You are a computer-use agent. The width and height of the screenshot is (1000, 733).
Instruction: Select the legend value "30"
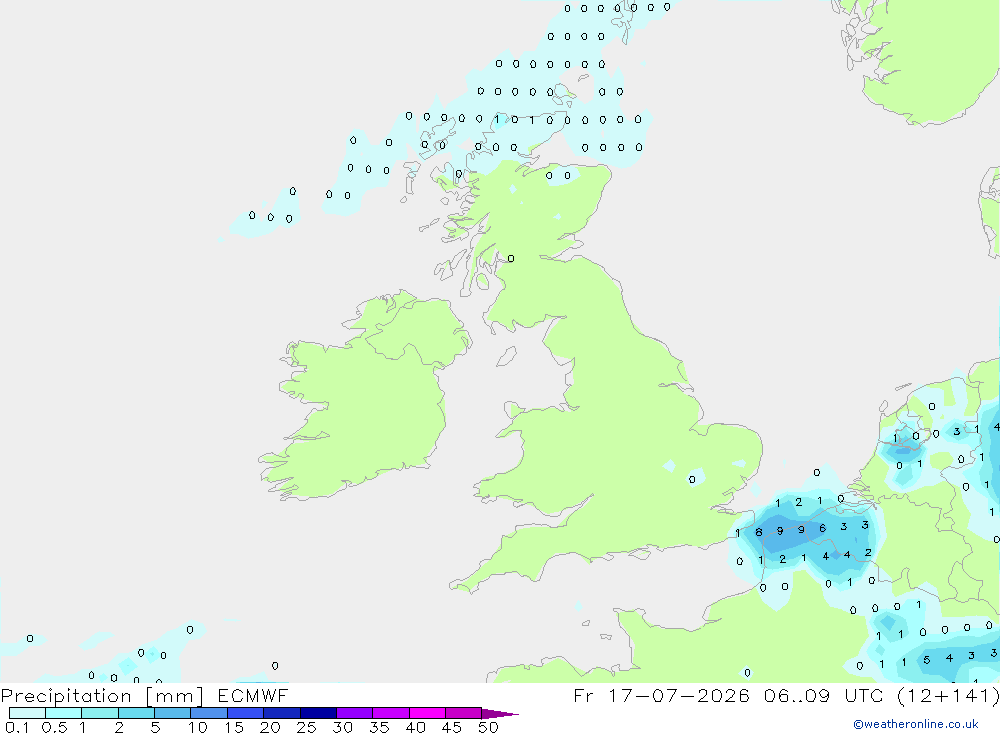point(343,727)
